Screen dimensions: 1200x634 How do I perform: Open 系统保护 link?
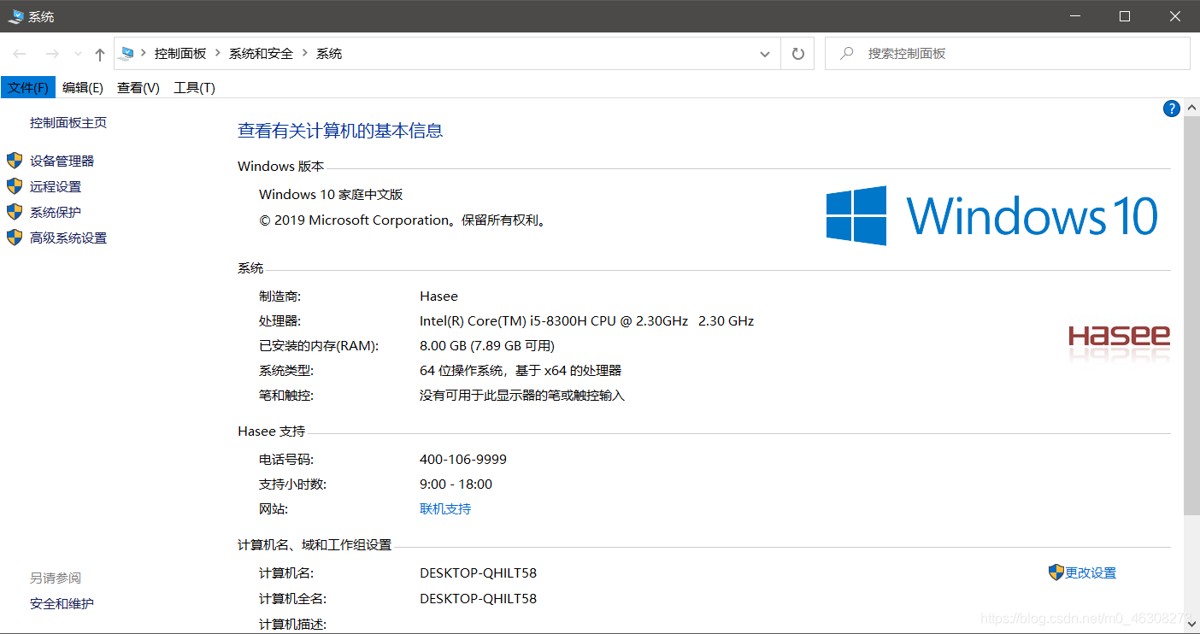(x=56, y=213)
